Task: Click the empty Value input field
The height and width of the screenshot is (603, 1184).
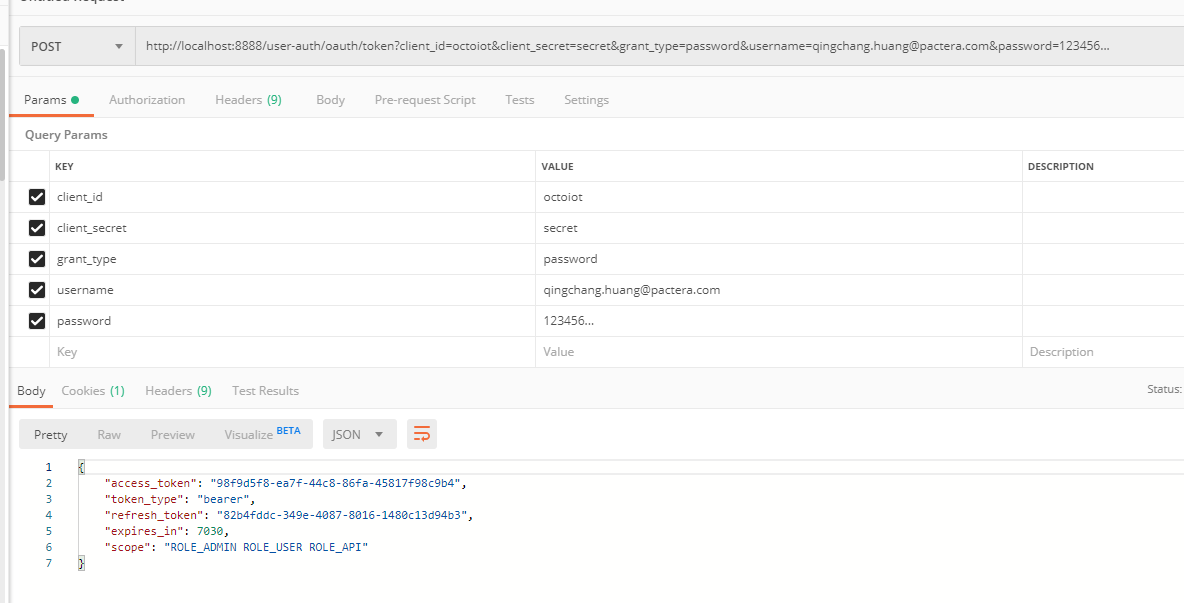Action: (x=779, y=352)
